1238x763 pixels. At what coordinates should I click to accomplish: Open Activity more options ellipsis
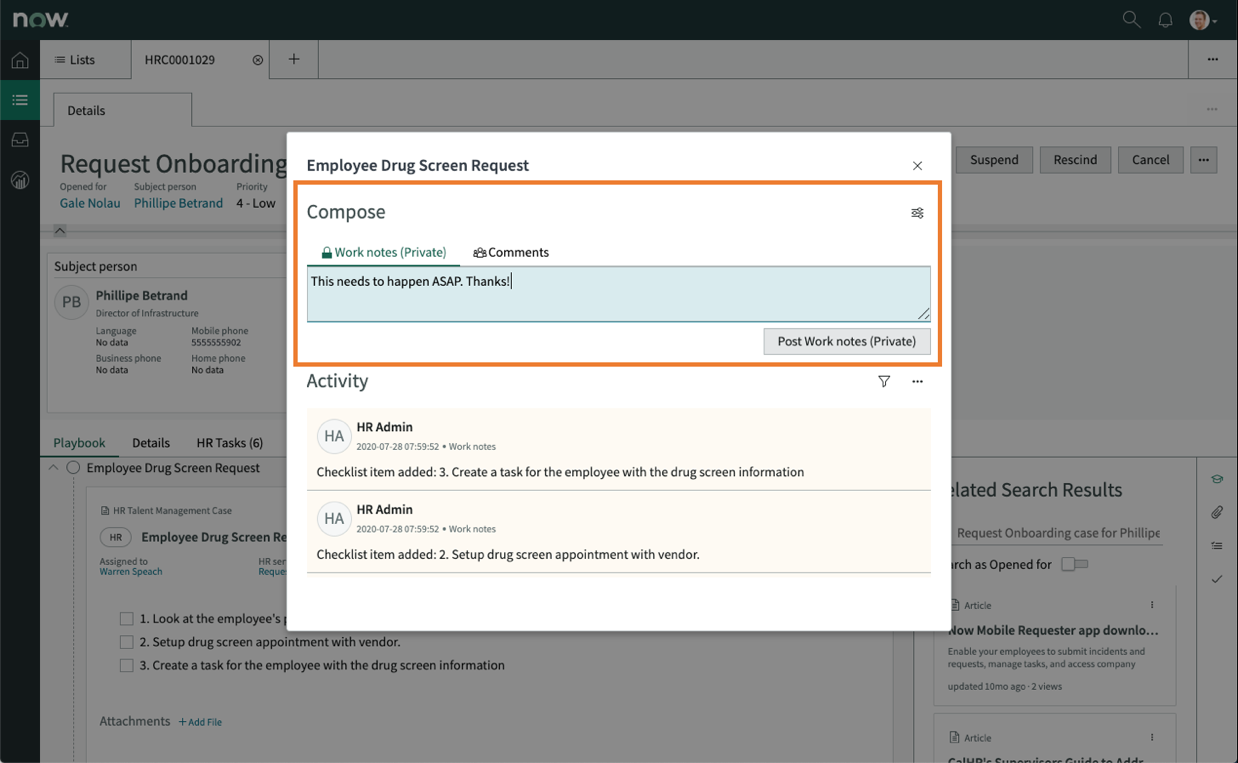click(x=917, y=381)
